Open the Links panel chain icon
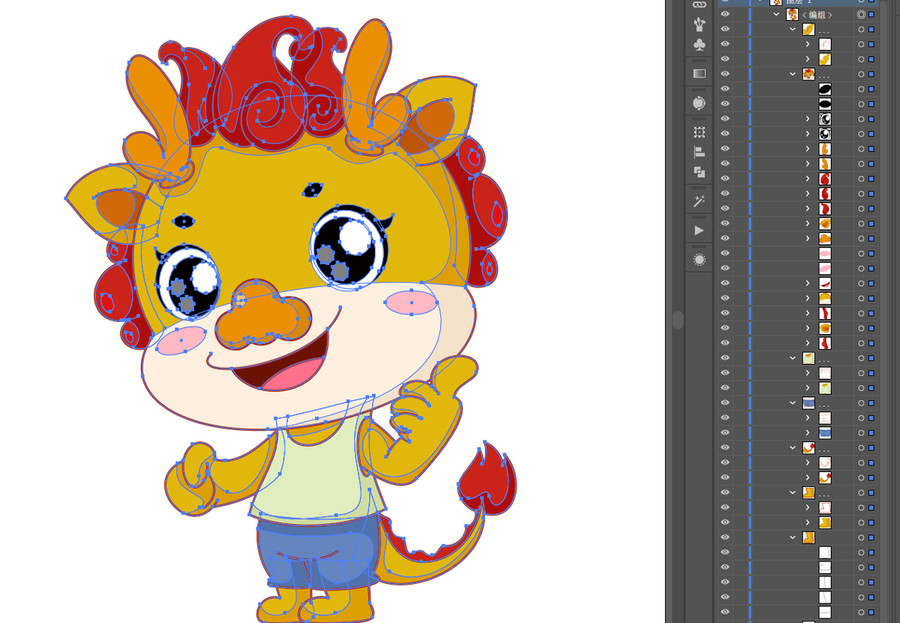Image resolution: width=900 pixels, height=623 pixels. (699, 4)
